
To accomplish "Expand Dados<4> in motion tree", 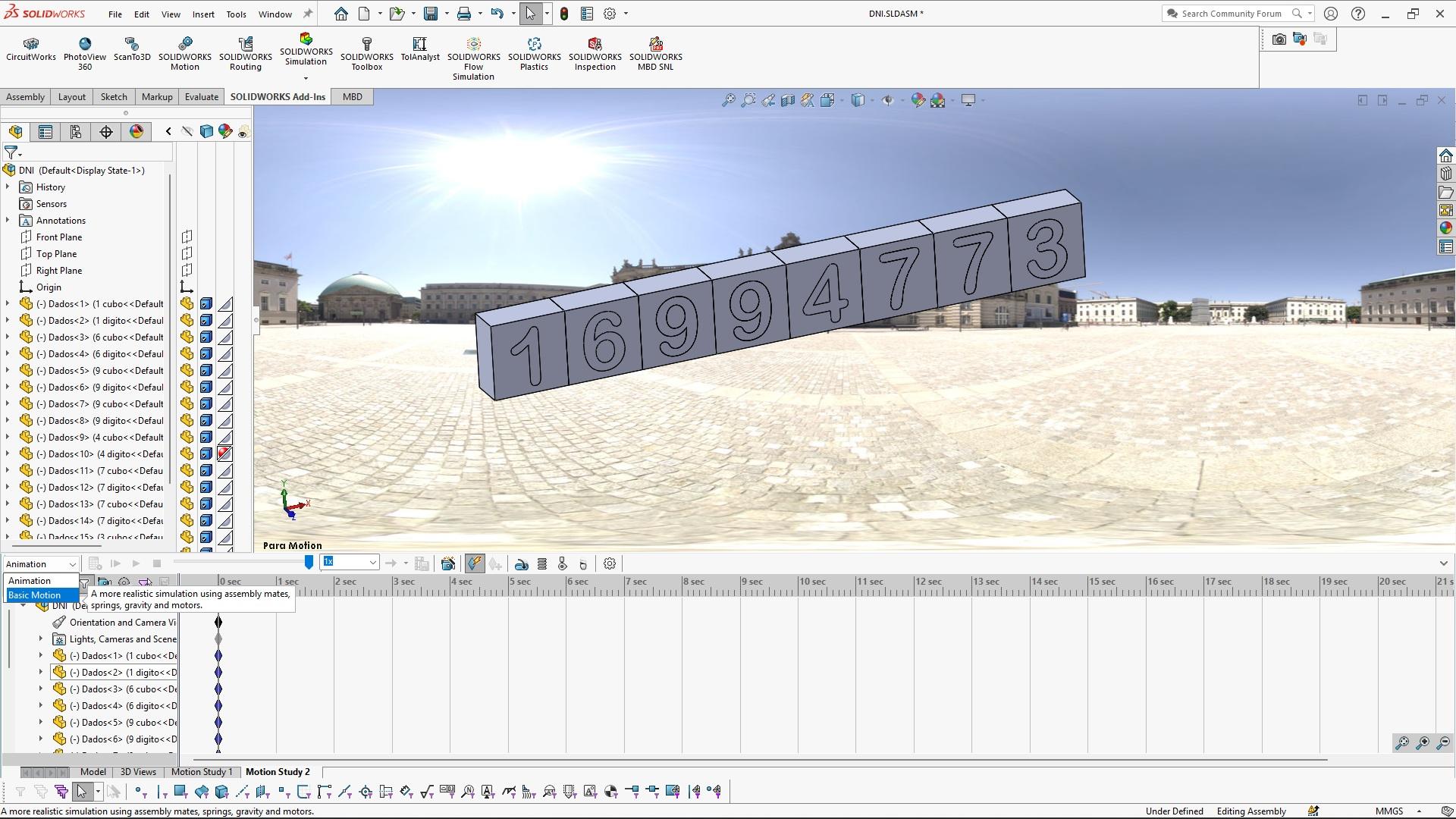I will 41,705.
